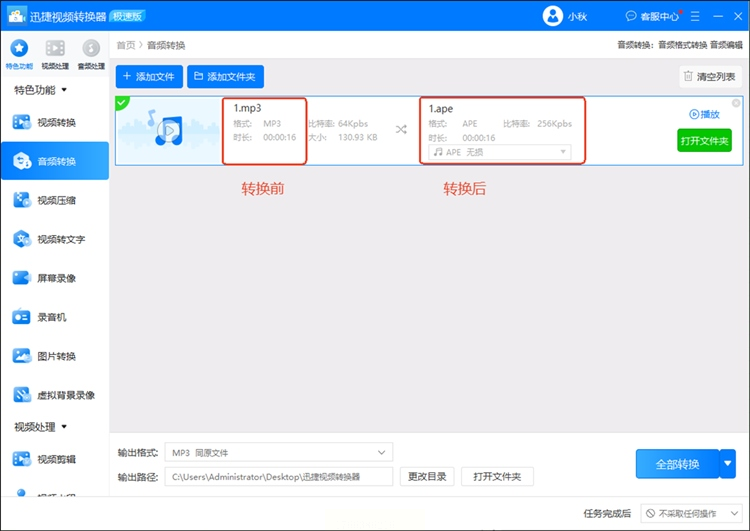
Task: Minimize the converter window
Action: pos(718,16)
